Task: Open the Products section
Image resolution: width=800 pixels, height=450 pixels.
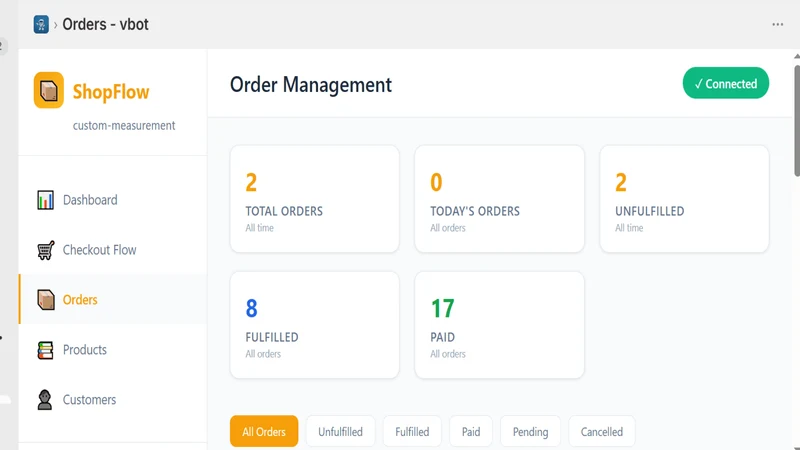Action: (113, 350)
